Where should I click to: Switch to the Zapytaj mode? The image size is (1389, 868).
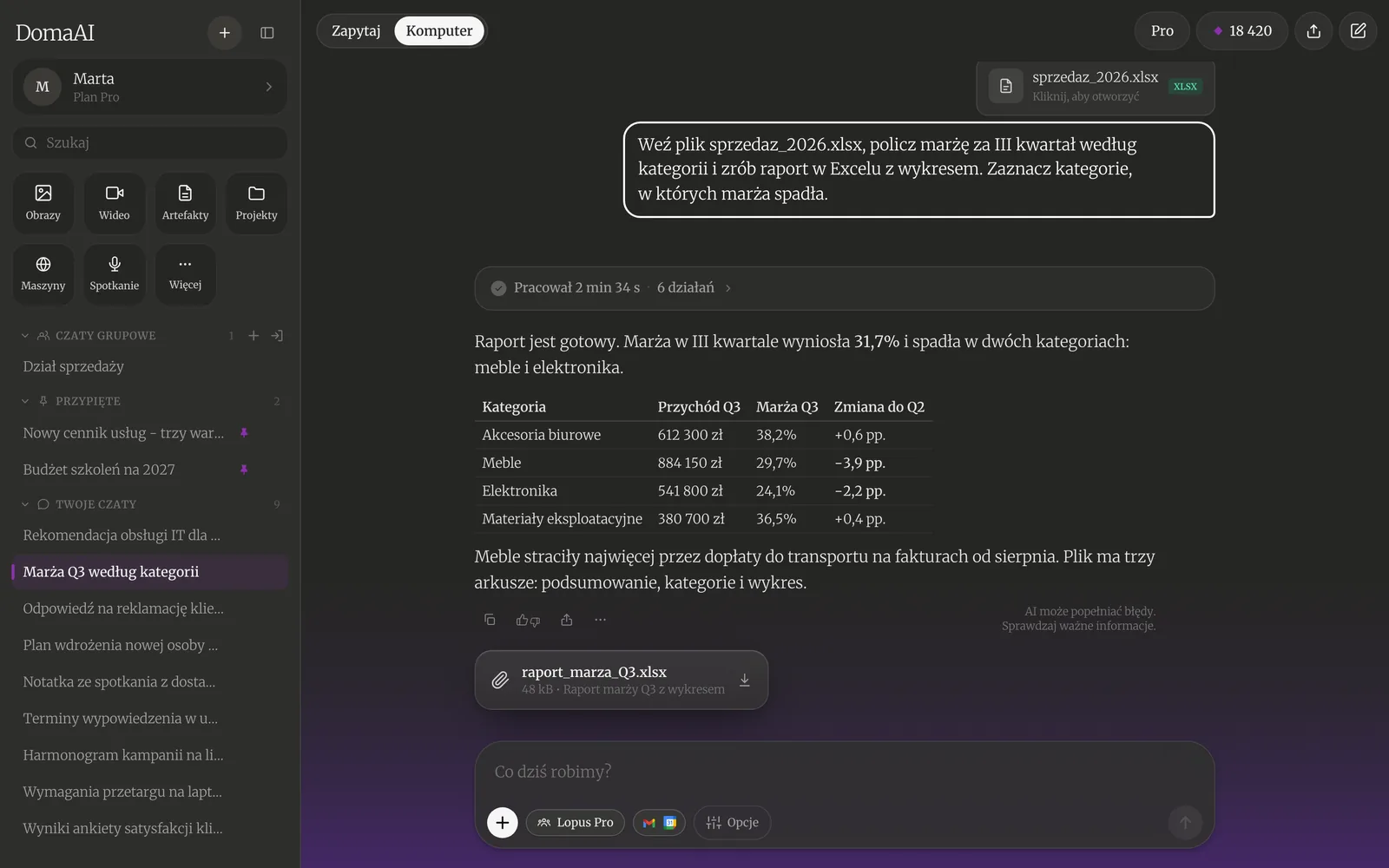[x=356, y=31]
